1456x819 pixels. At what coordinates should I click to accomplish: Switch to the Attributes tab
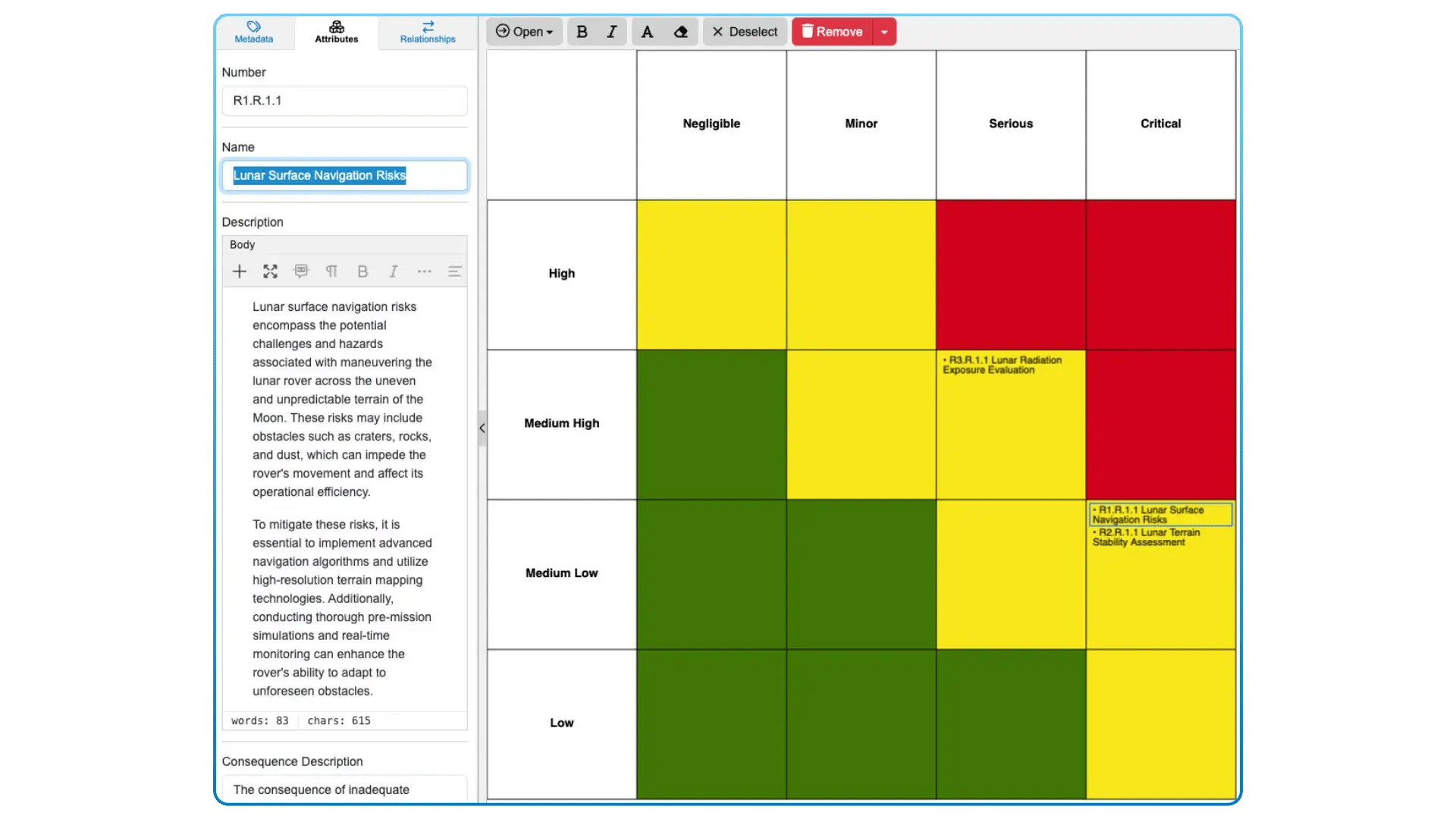pos(337,32)
